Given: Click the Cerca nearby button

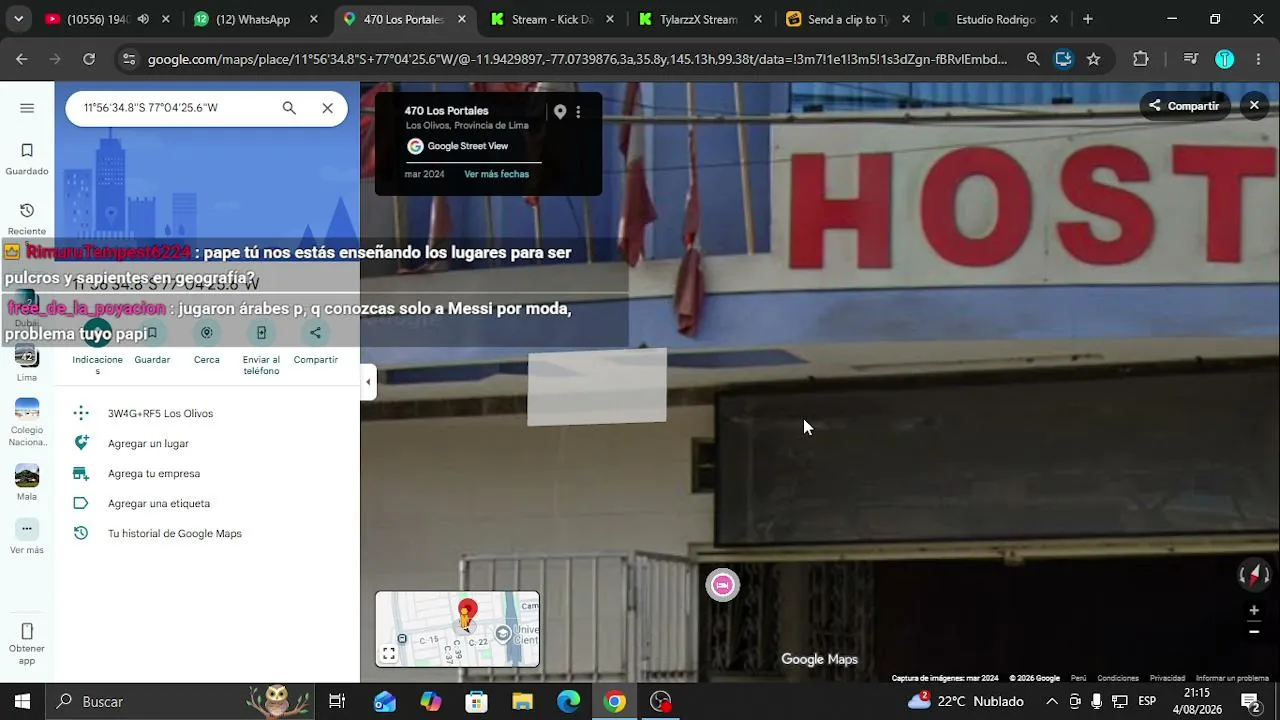Looking at the screenshot, I should (207, 345).
